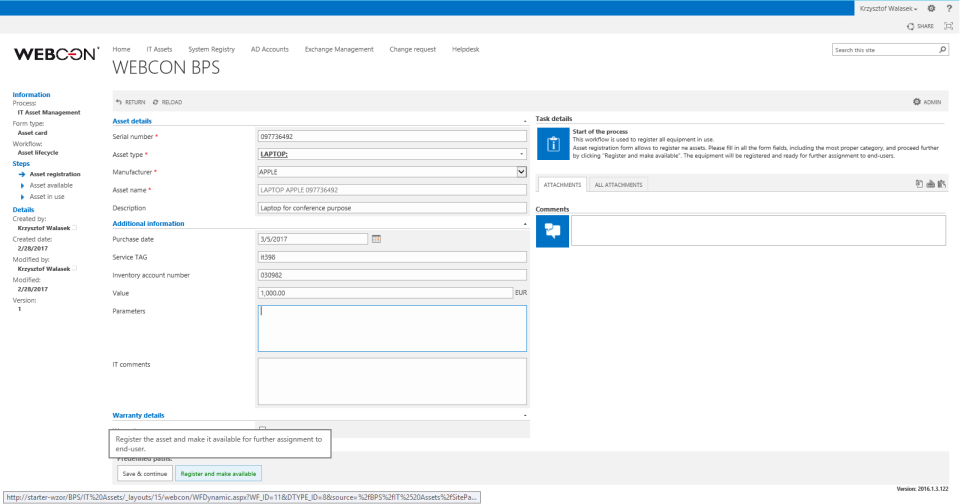Click the 'Asset registration' step text

(x=55, y=175)
